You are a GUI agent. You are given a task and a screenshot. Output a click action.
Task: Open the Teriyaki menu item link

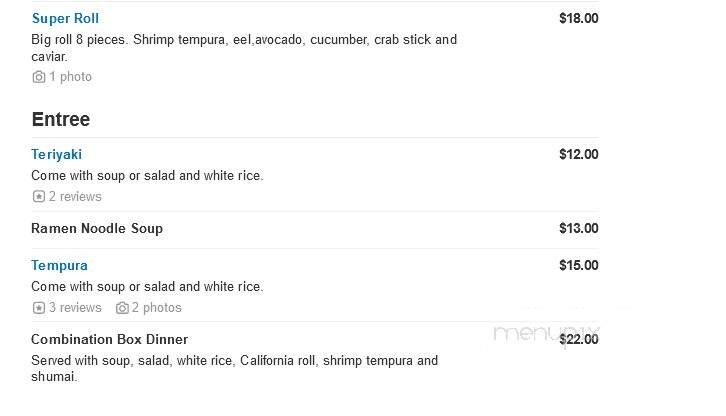tap(57, 154)
